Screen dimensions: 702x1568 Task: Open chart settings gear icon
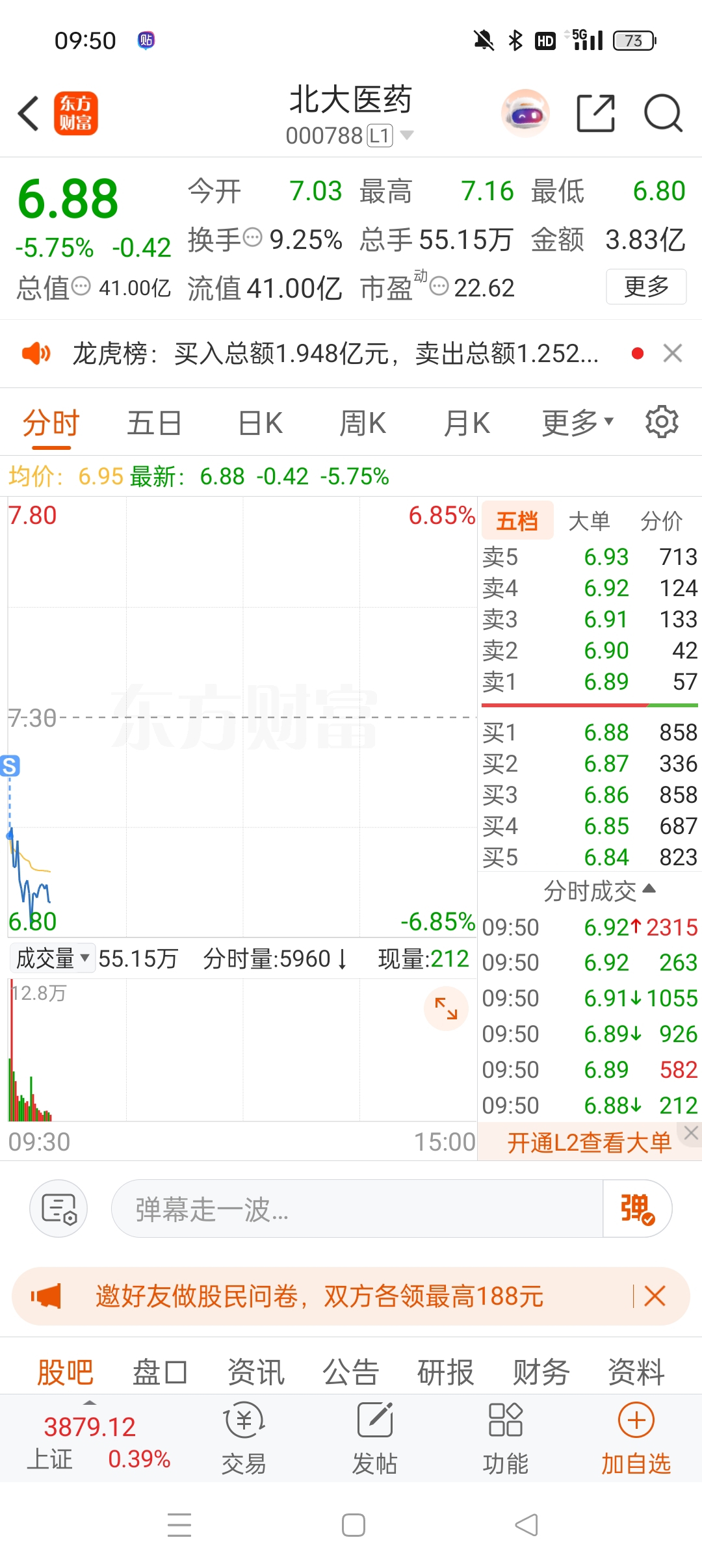pos(662,422)
